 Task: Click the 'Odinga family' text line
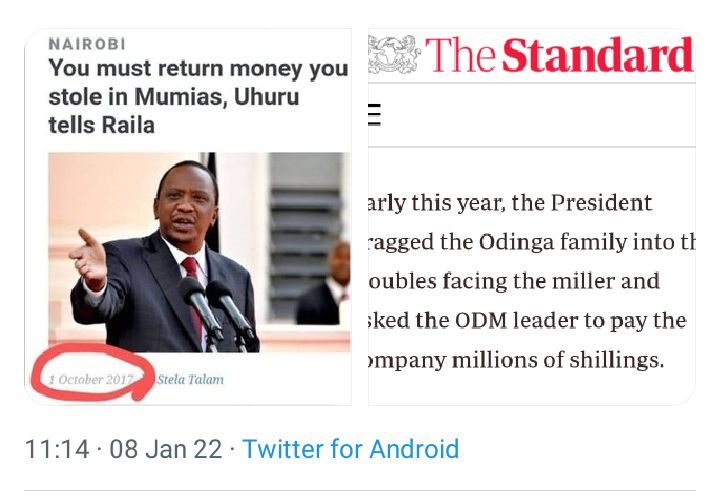tap(530, 242)
